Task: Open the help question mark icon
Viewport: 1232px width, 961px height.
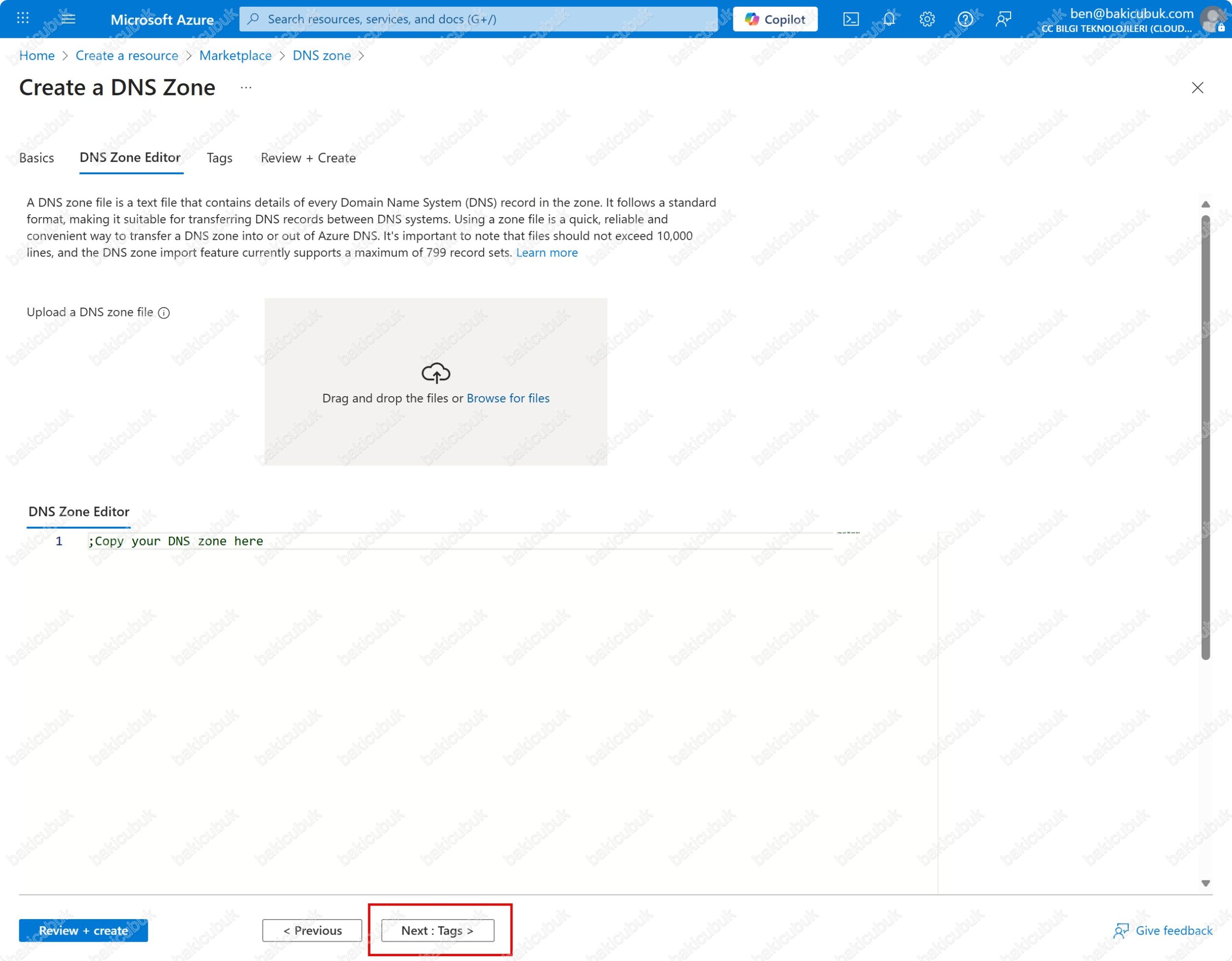Action: [x=965, y=19]
